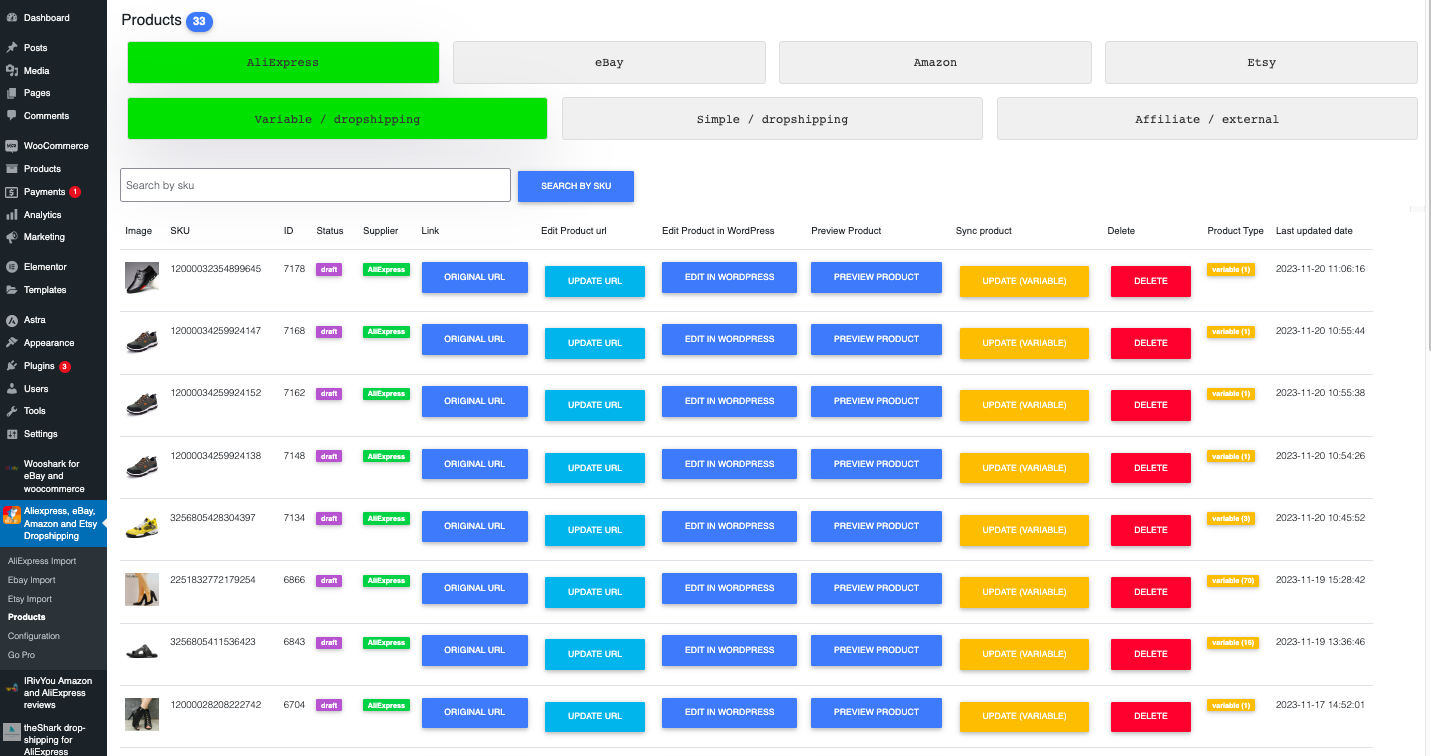This screenshot has width=1431, height=756.
Task: Open ORIGINAL URL for product ID 6704
Action: click(475, 712)
